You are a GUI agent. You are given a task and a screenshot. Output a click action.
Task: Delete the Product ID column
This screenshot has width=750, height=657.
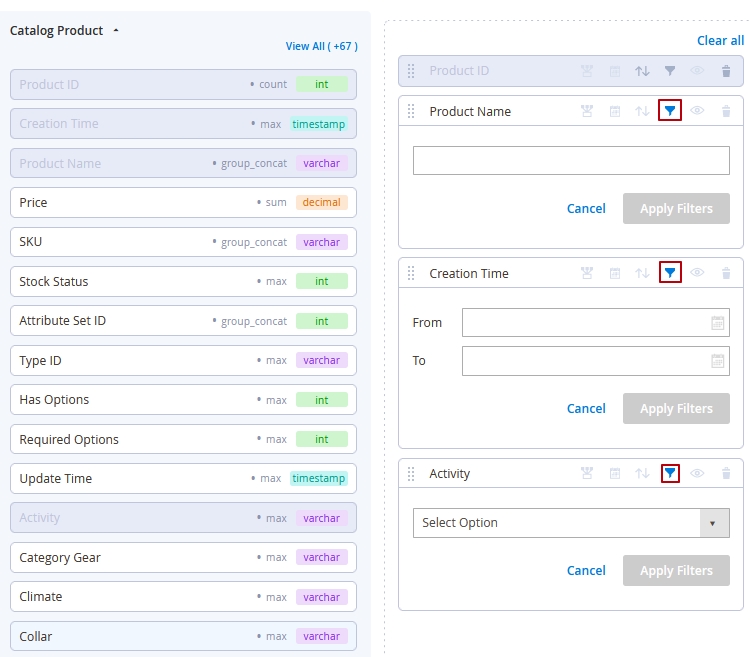pyautogui.click(x=726, y=71)
